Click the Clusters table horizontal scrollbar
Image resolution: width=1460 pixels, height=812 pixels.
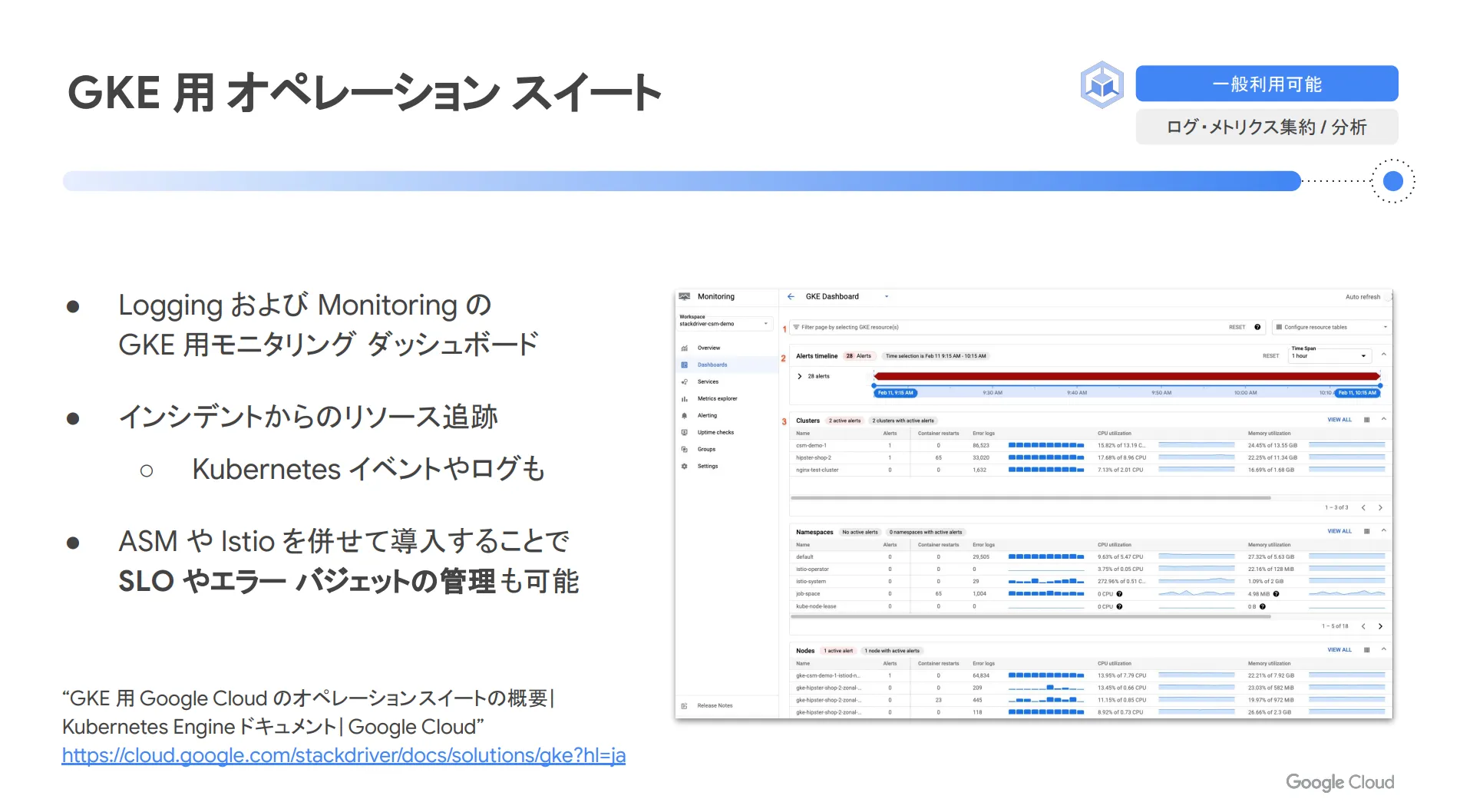tap(1031, 498)
